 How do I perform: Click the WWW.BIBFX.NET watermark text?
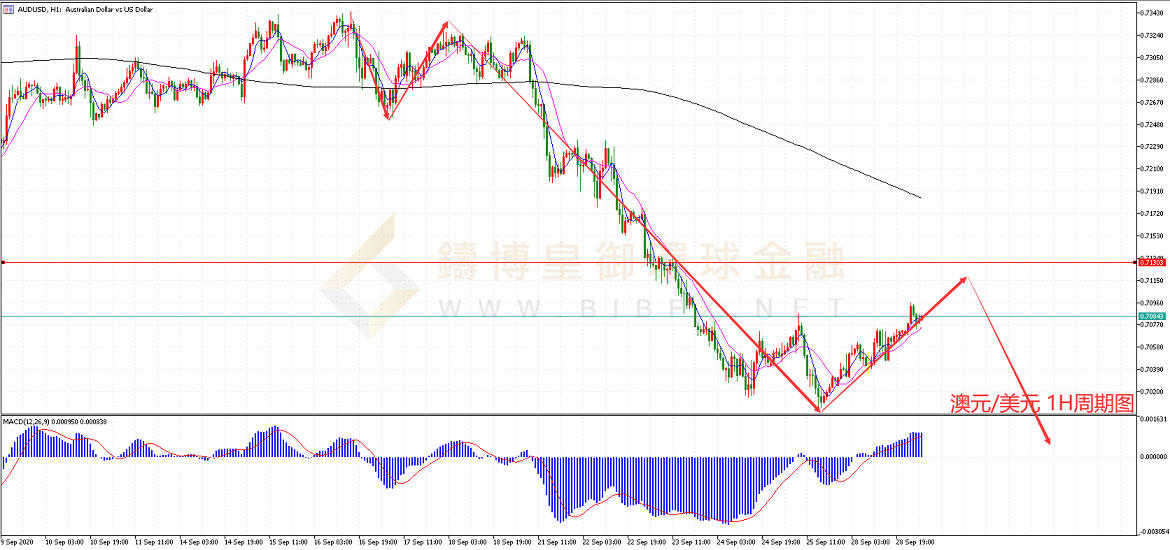640,305
